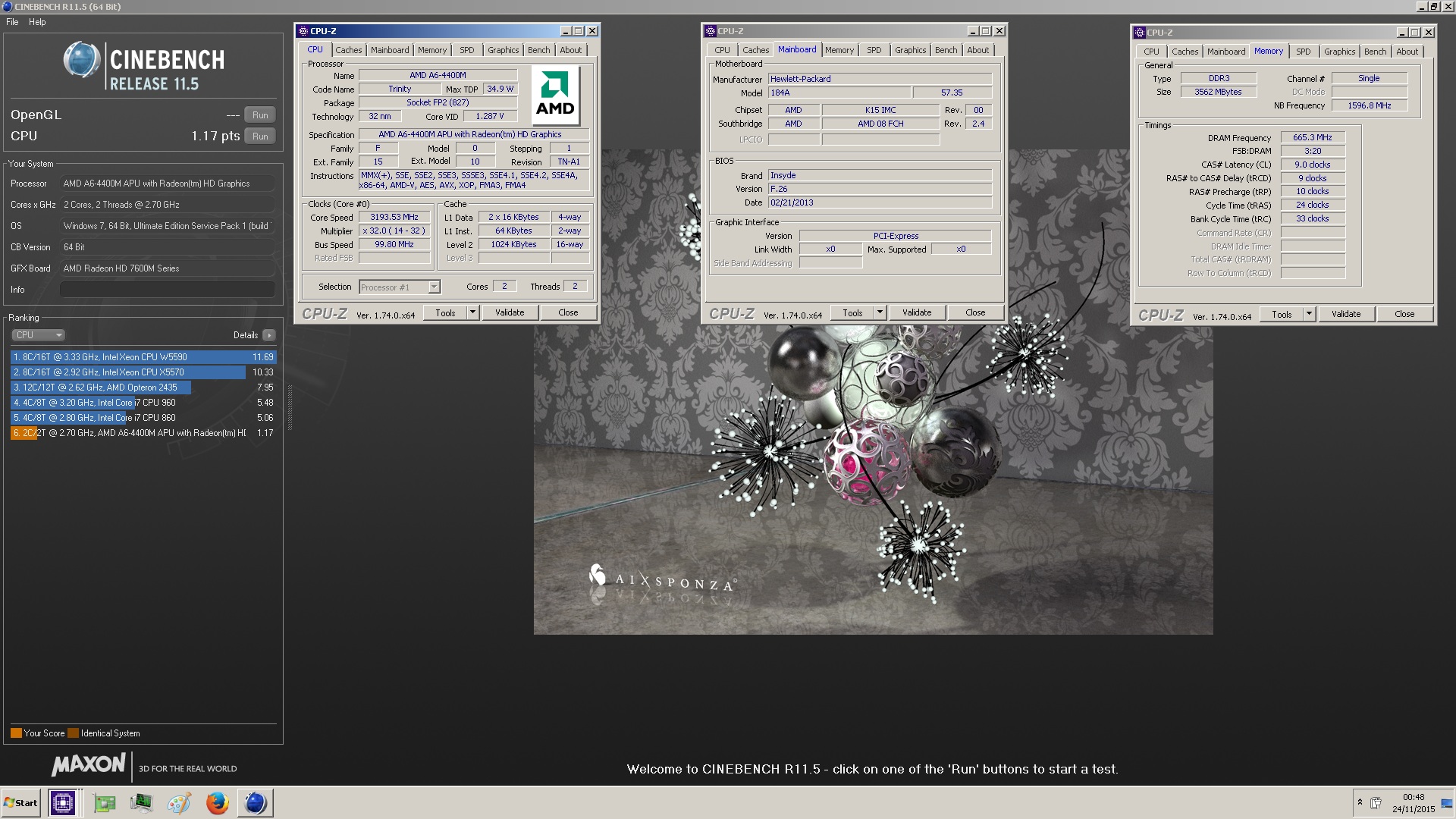Click the Start button
Image resolution: width=1456 pixels, height=819 pixels.
(21, 803)
